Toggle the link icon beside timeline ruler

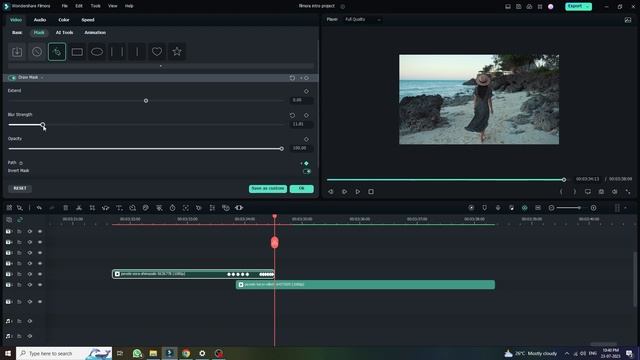20,220
